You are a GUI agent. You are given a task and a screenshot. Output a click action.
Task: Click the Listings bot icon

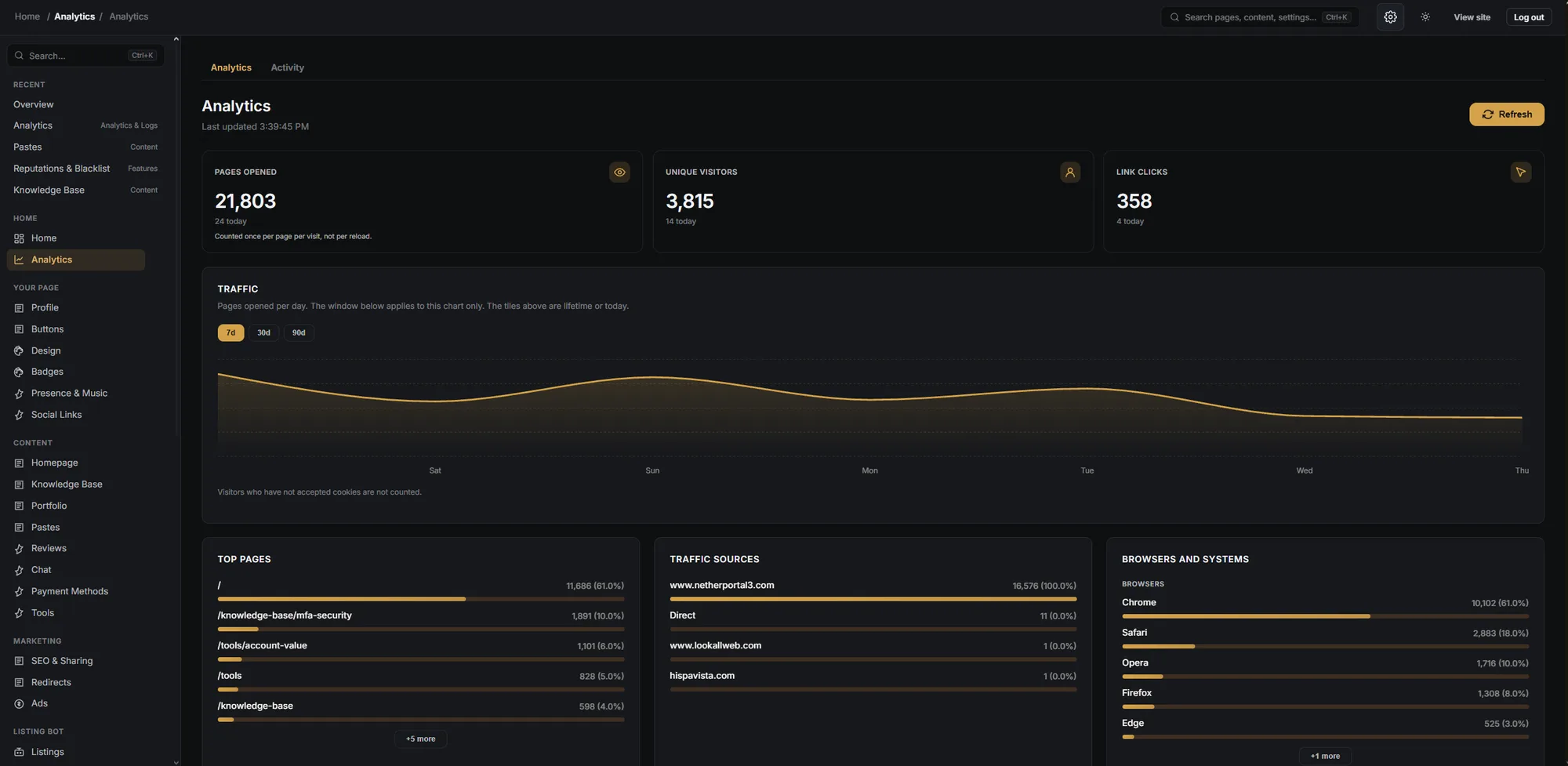(19, 752)
